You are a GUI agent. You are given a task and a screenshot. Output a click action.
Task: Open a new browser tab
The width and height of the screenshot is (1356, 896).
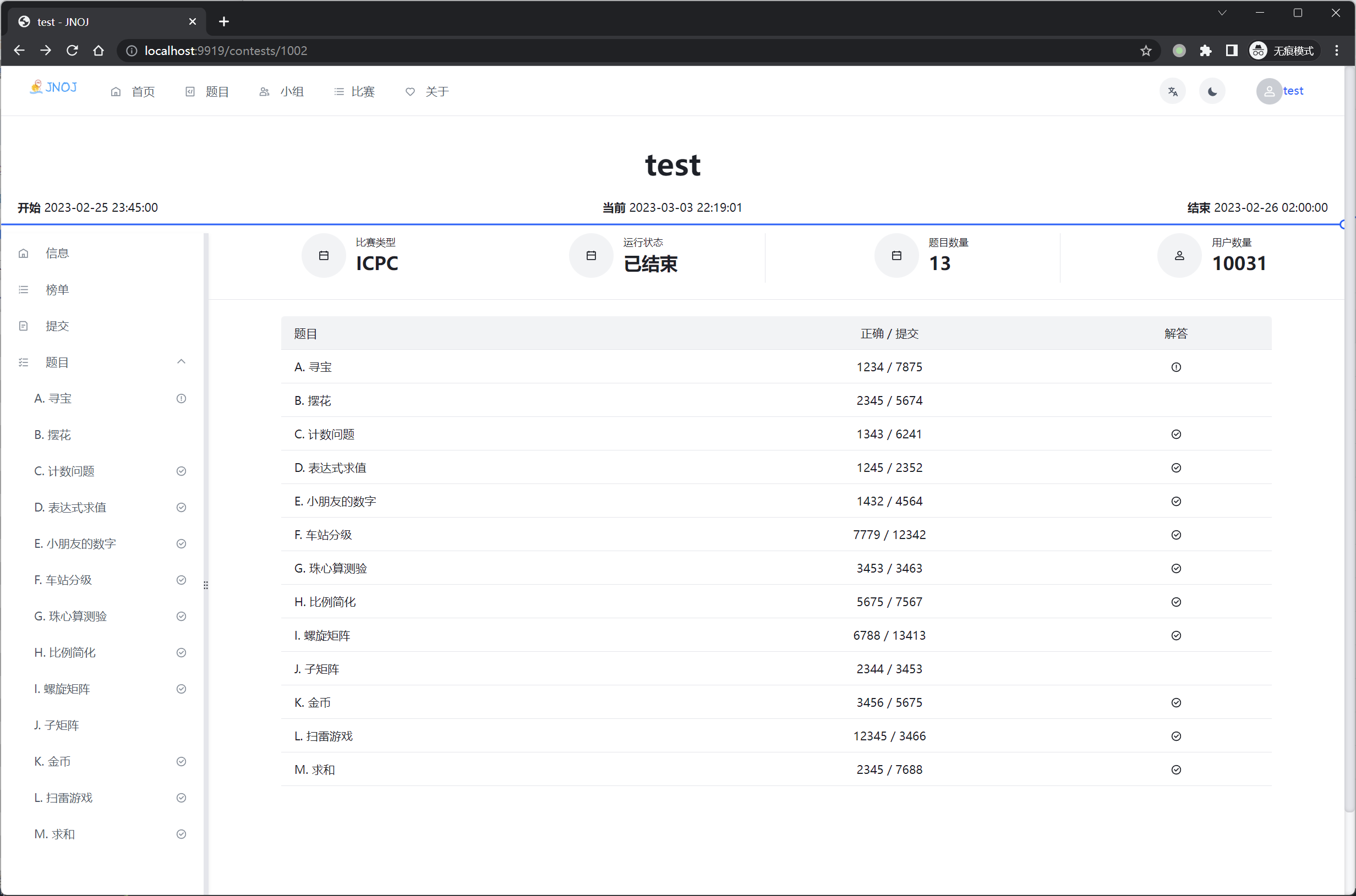(x=224, y=21)
